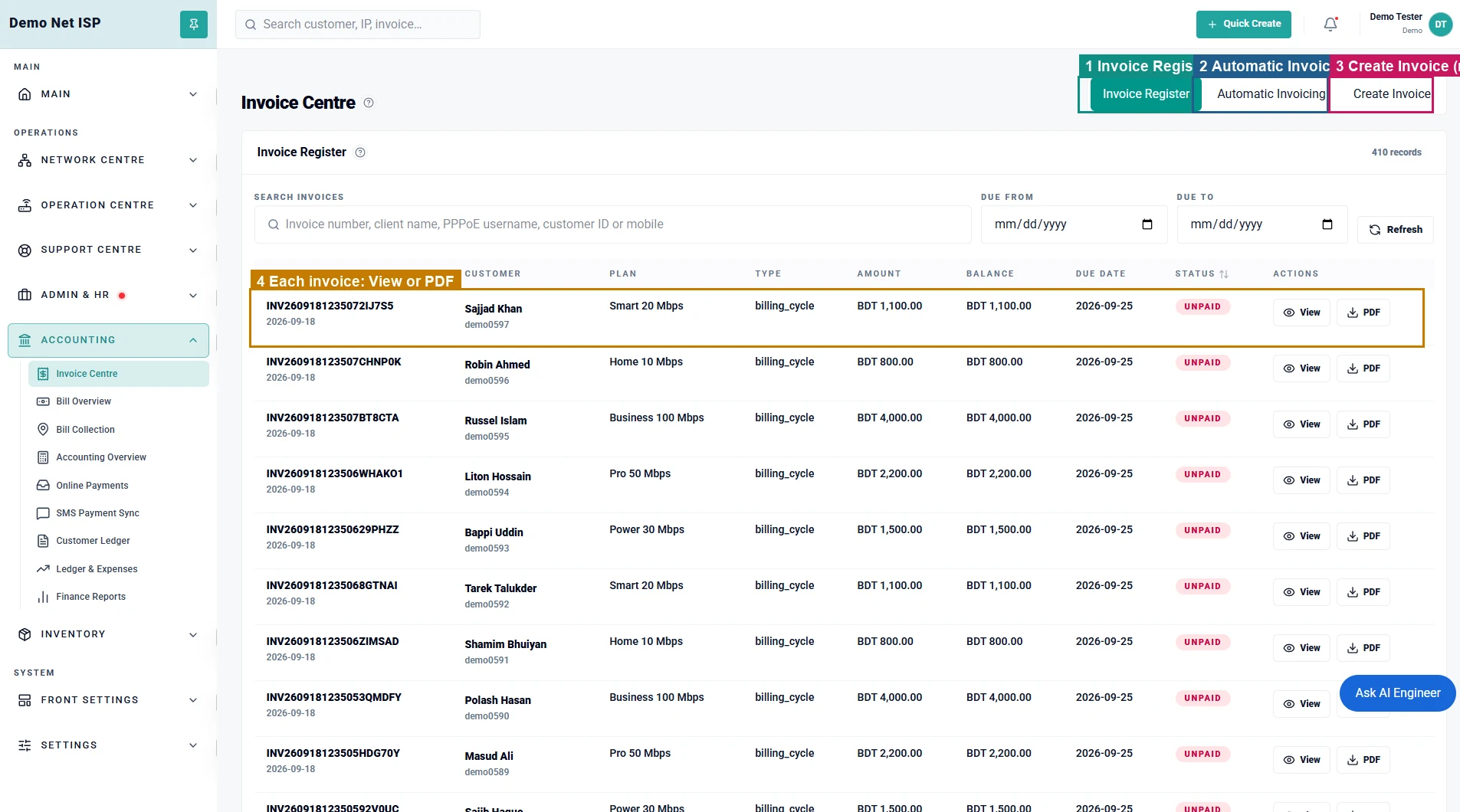The image size is (1460, 812).
Task: Click the Online Payments icon
Action: [43, 486]
